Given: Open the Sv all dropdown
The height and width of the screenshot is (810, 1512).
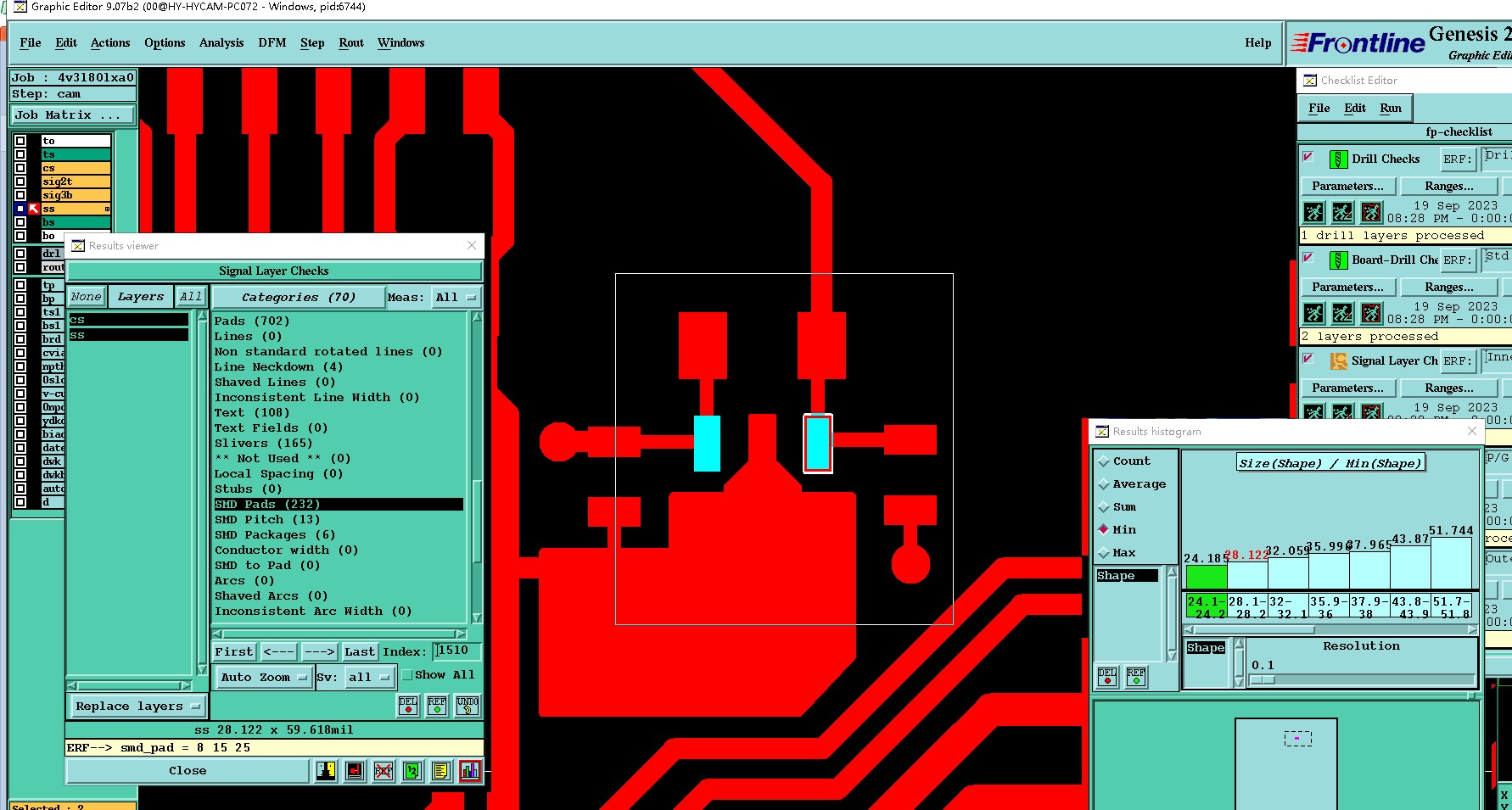Looking at the screenshot, I should 370,677.
